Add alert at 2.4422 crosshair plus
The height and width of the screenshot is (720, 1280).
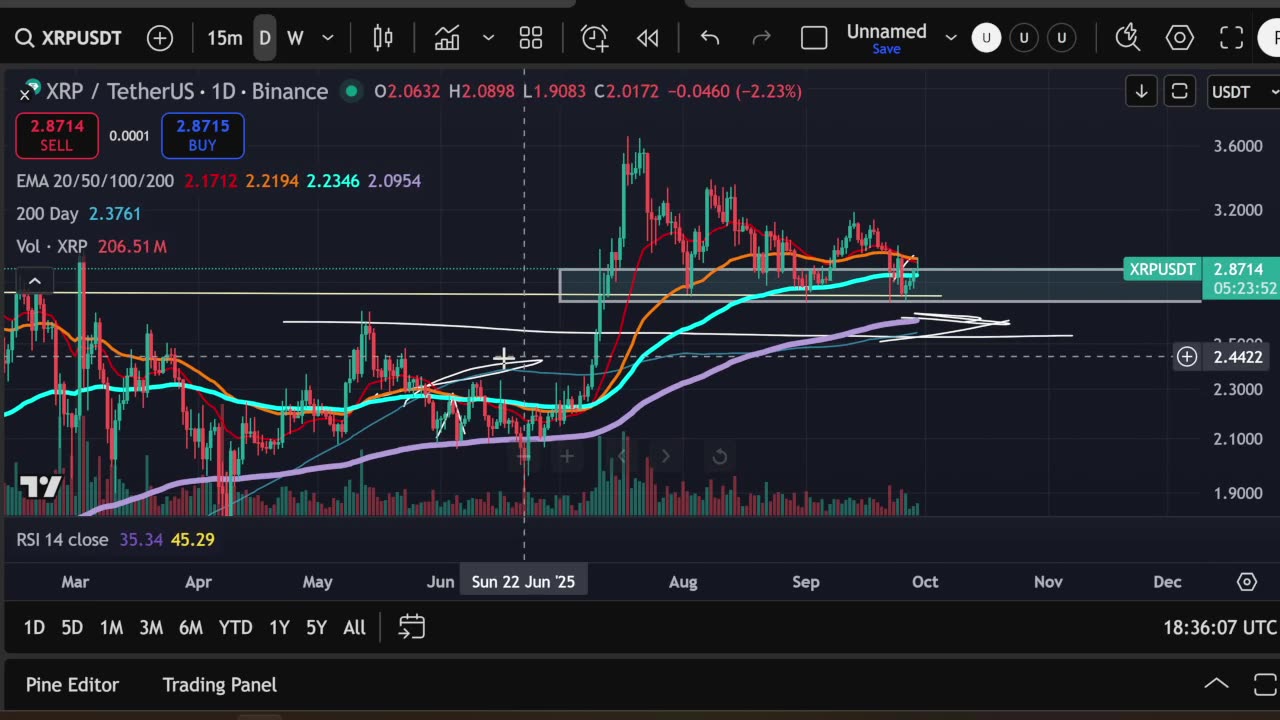coord(1187,357)
